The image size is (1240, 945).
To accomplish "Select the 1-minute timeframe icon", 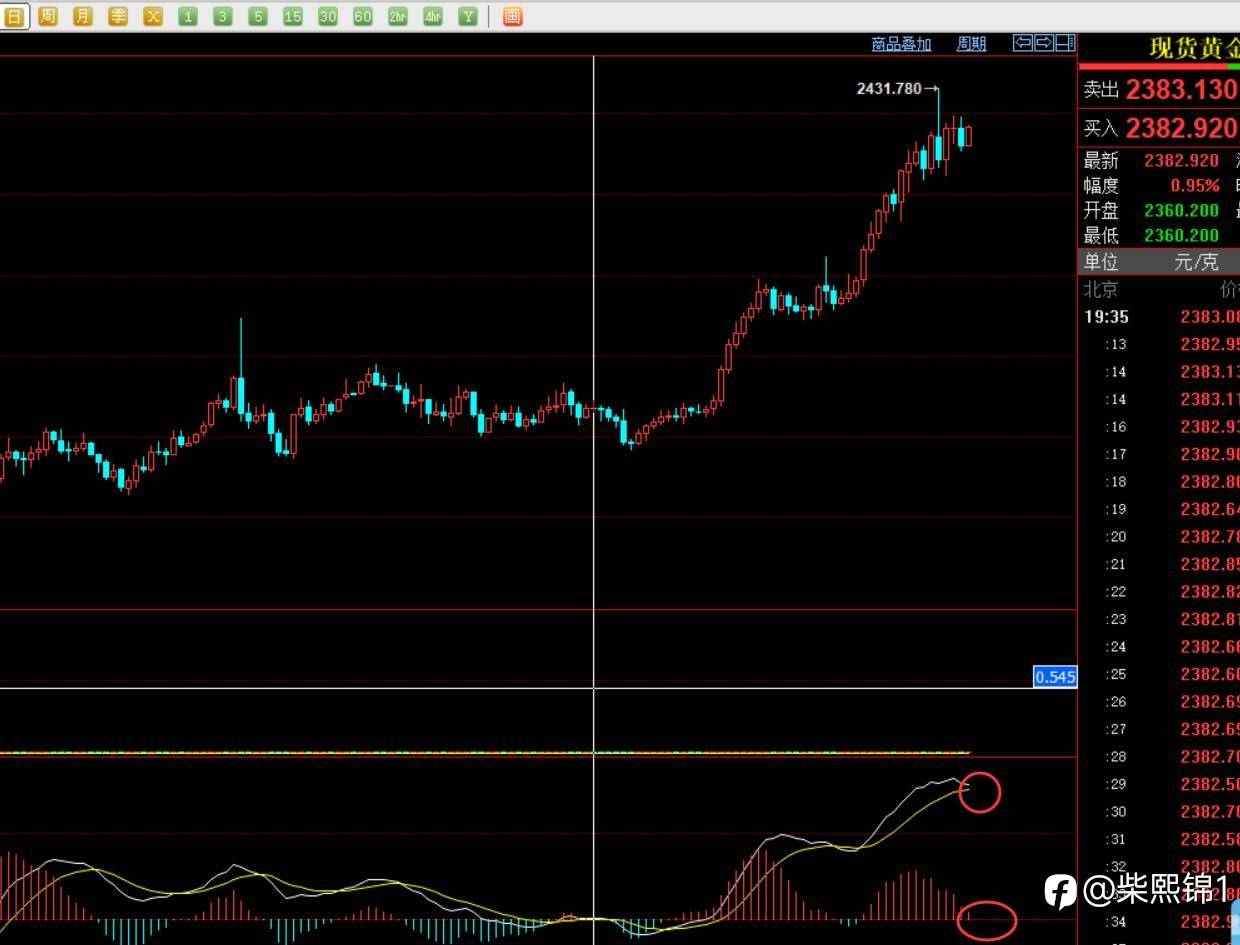I will (x=188, y=16).
